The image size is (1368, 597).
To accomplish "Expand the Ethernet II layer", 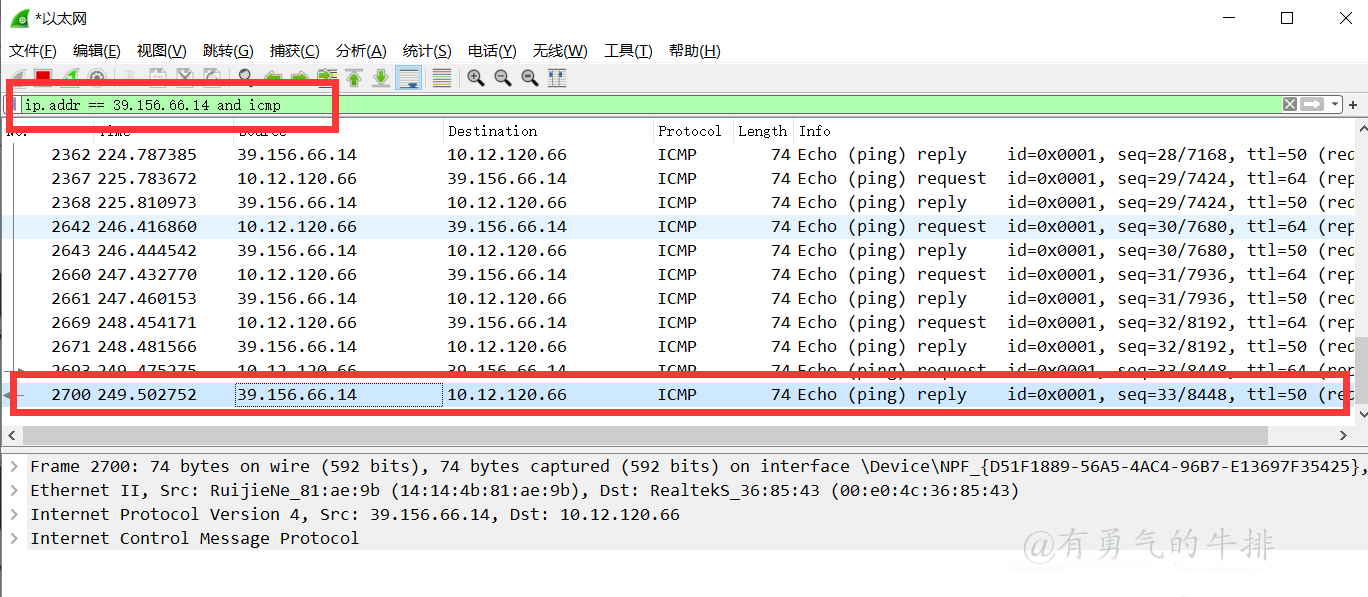I will click(x=15, y=491).
